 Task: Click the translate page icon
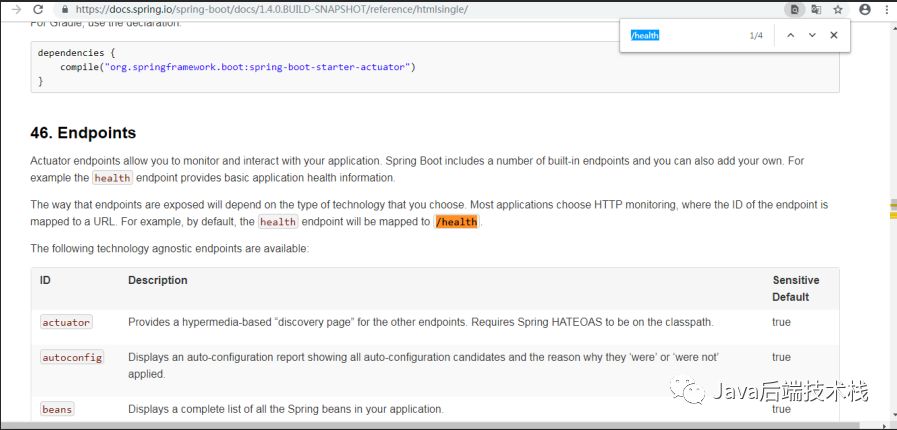tap(816, 10)
